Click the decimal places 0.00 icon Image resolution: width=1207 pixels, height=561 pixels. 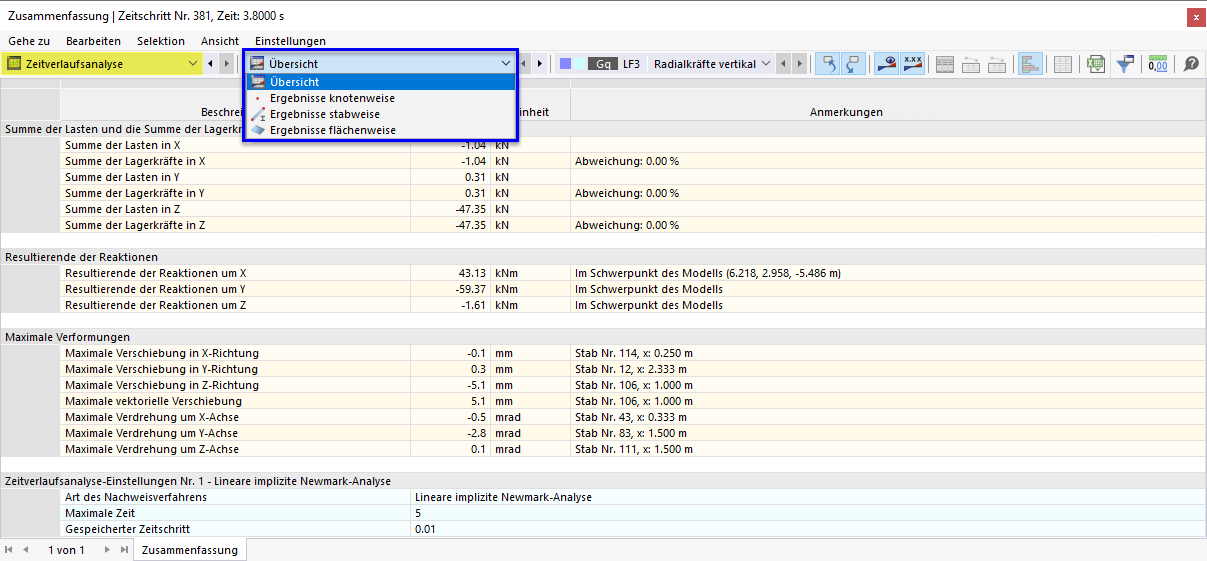click(1159, 64)
